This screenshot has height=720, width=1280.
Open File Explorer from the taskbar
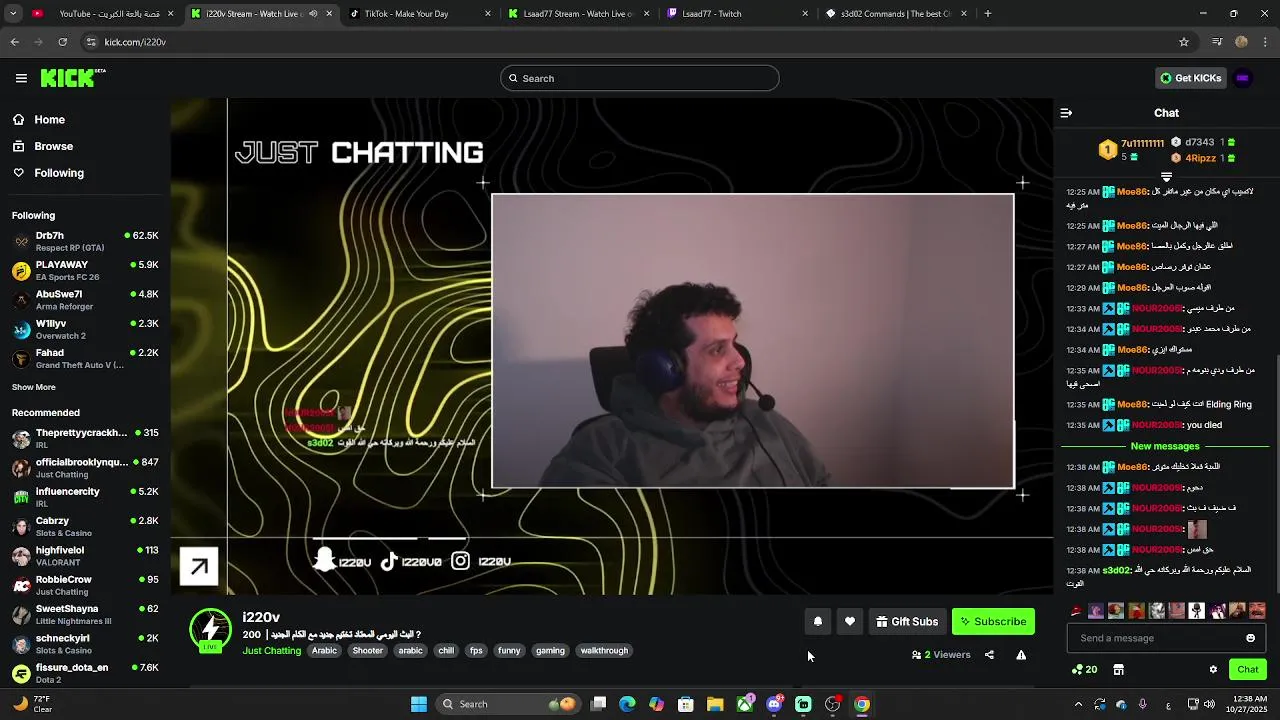[x=715, y=704]
